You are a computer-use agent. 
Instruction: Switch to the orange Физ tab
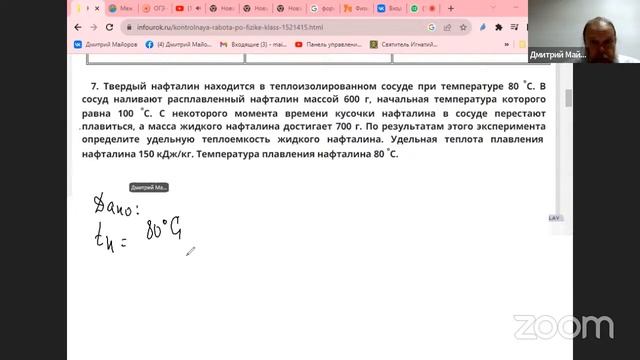tap(356, 9)
